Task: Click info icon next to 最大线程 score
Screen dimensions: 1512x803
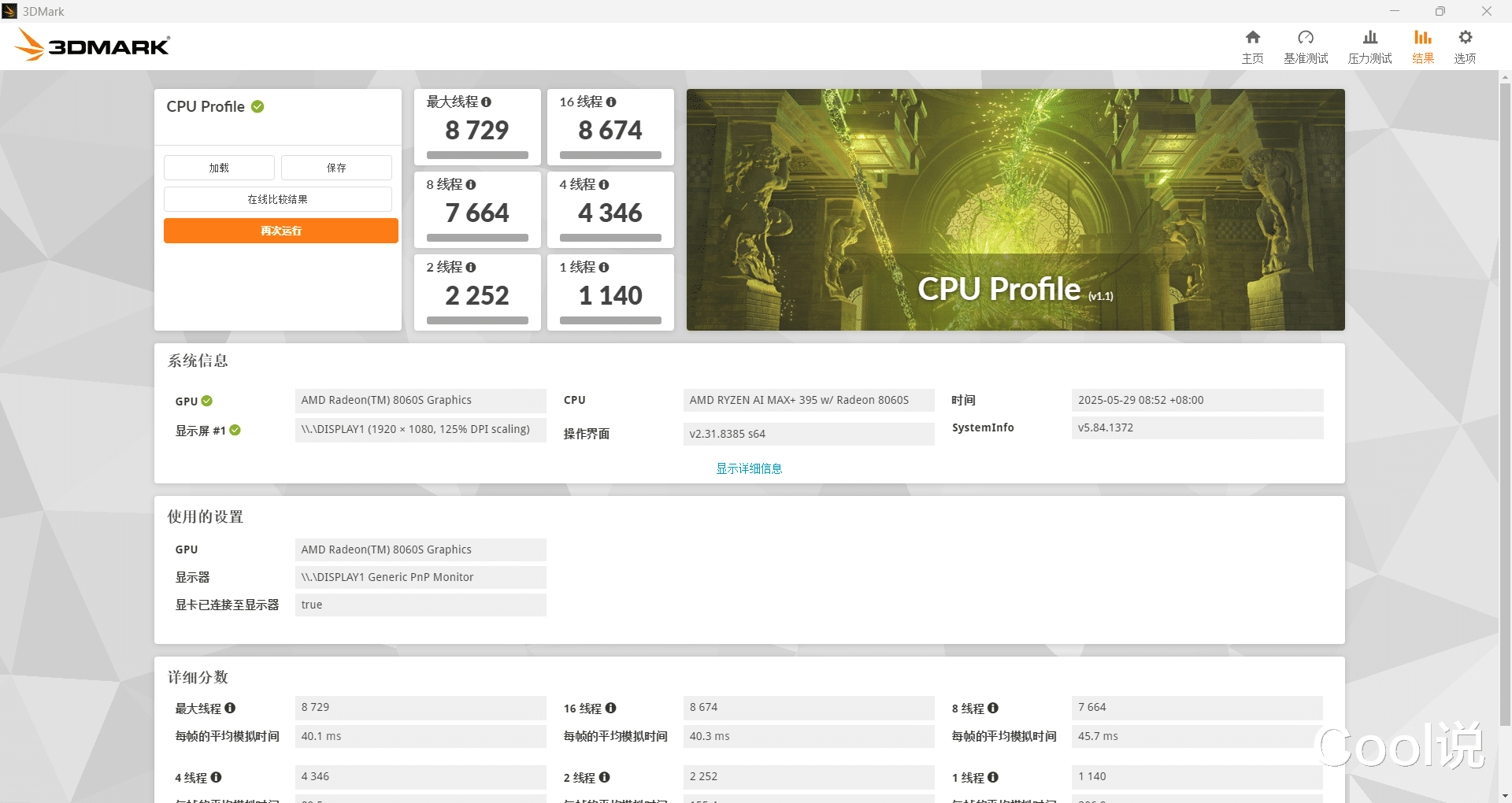Action: tap(486, 102)
